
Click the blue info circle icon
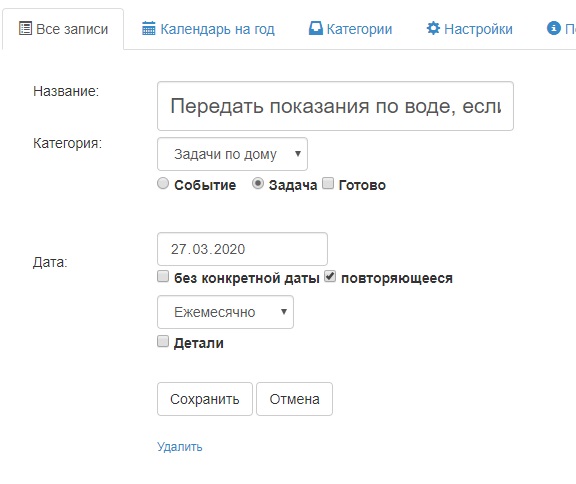554,28
